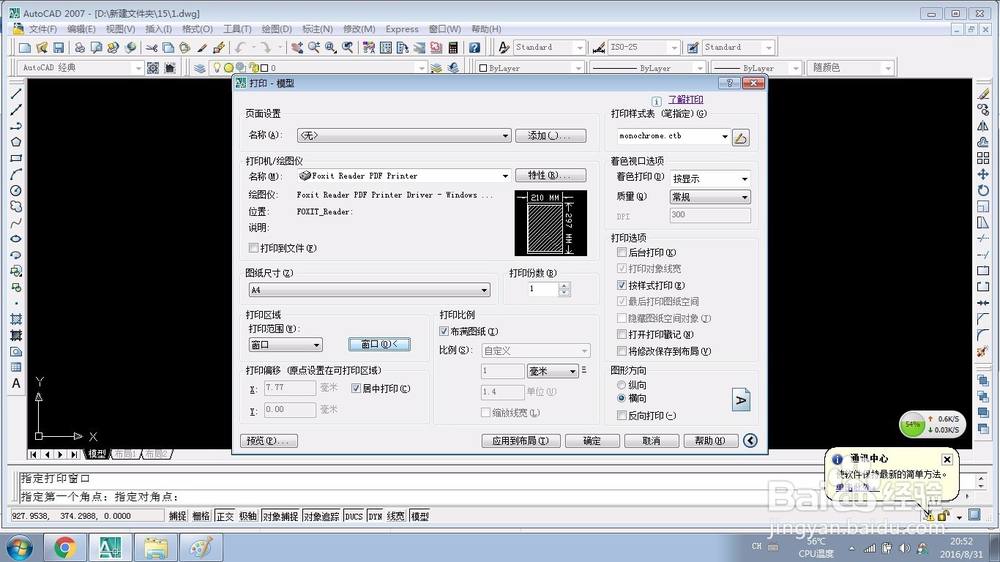
Task: Open the 毫米 units dropdown
Action: [x=552, y=371]
